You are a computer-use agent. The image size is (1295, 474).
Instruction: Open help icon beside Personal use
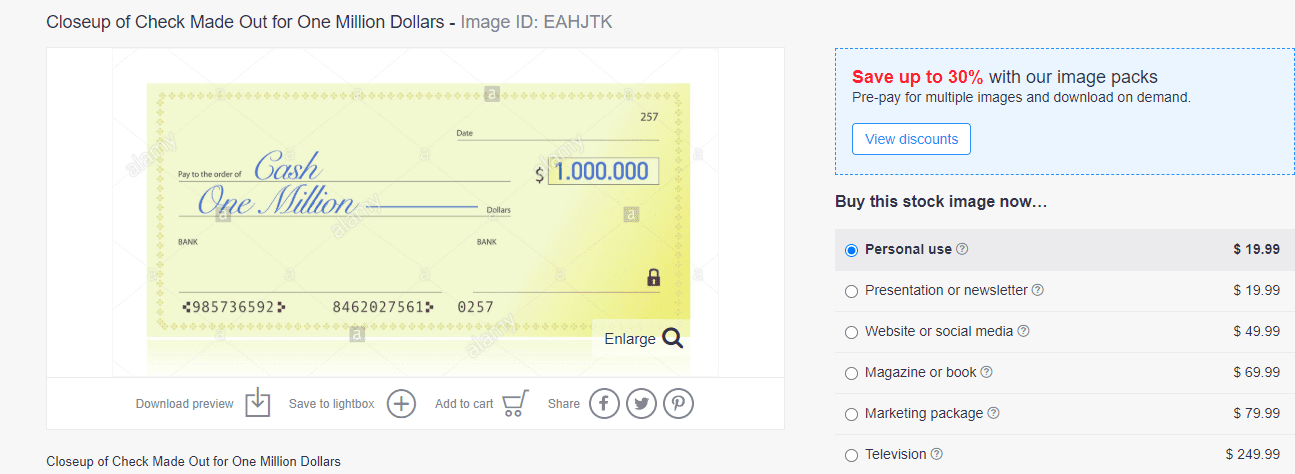962,249
